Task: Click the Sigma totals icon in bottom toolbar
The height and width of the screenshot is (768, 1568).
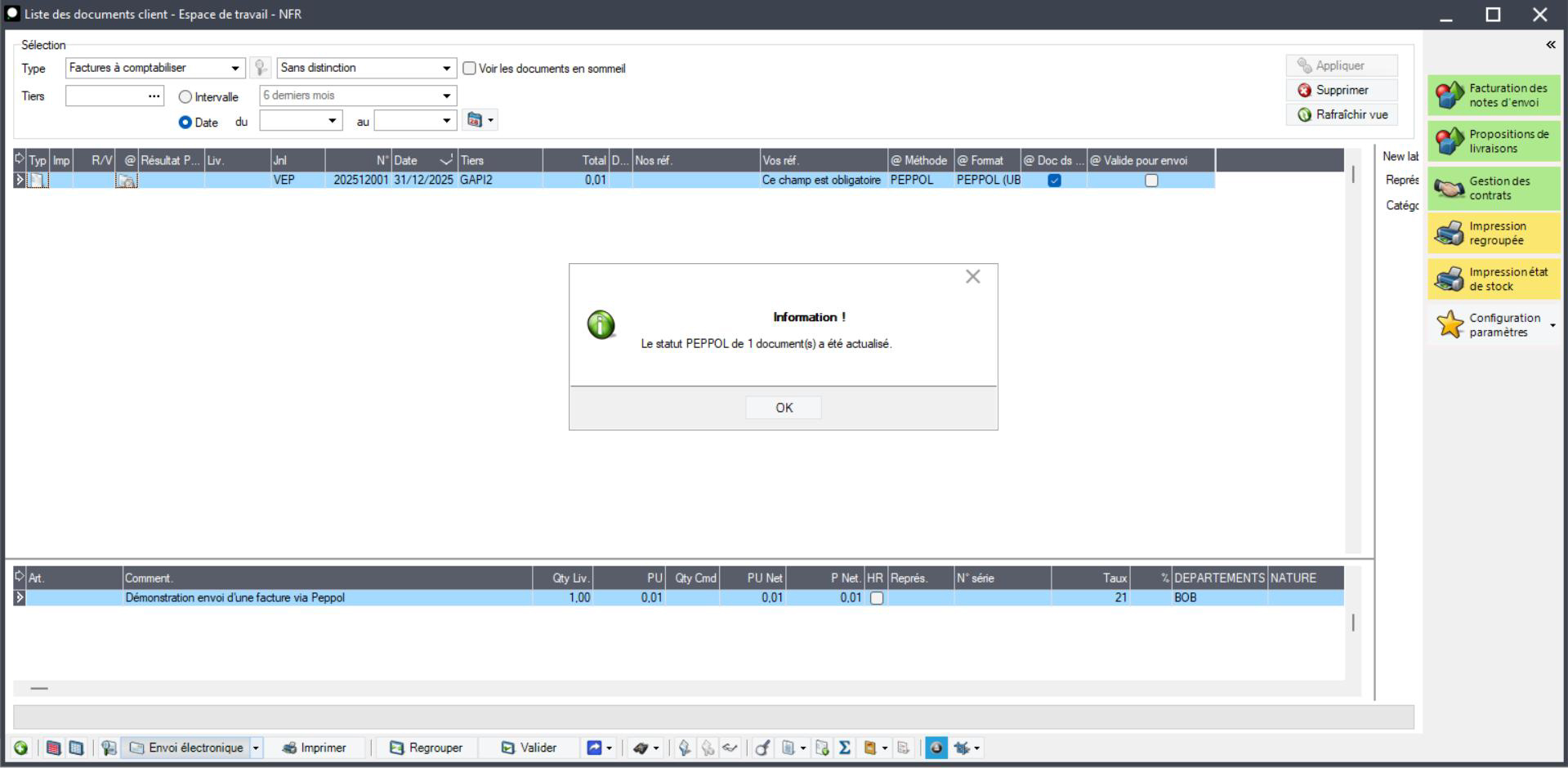Action: 845,748
